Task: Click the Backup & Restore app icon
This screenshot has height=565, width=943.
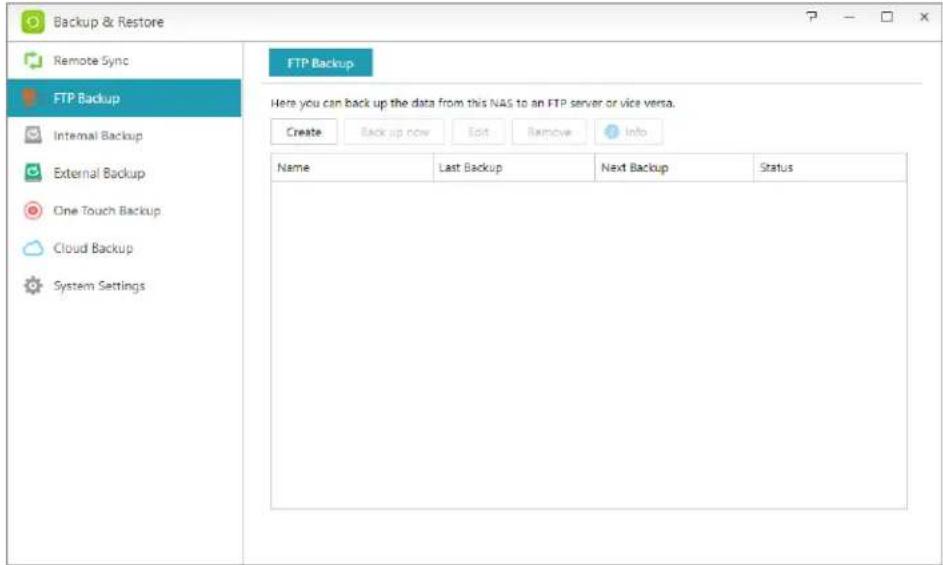Action: (x=32, y=22)
